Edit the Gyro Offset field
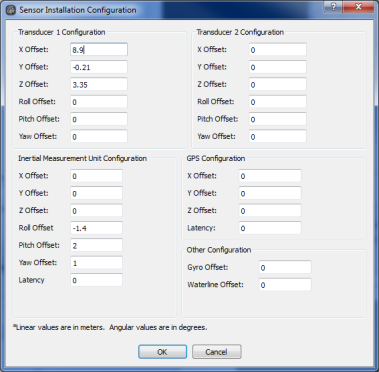The image size is (379, 372). click(x=285, y=267)
